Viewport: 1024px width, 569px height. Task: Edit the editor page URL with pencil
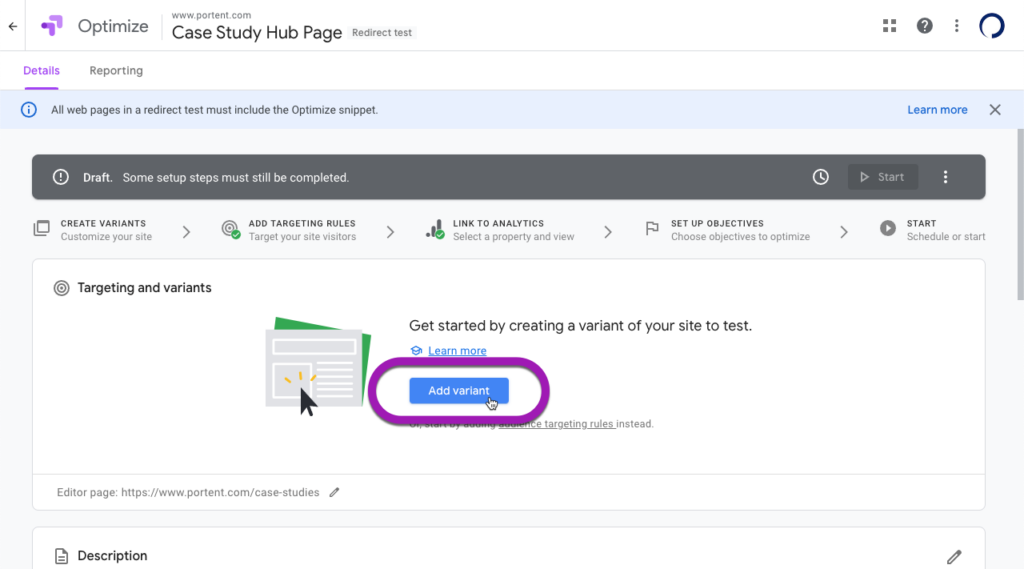[x=334, y=493]
